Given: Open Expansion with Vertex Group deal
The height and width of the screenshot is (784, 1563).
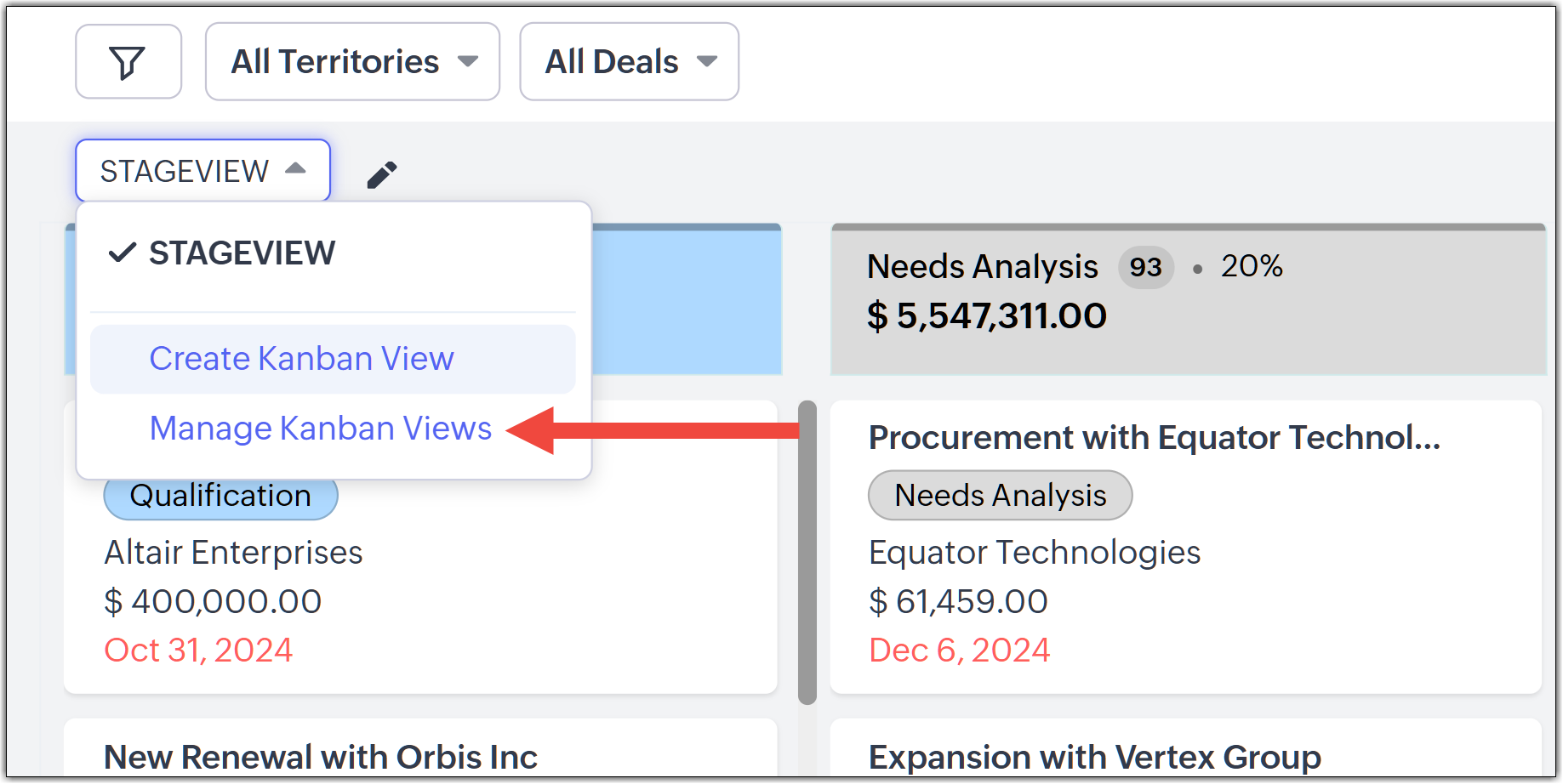Looking at the screenshot, I should click(x=1094, y=757).
